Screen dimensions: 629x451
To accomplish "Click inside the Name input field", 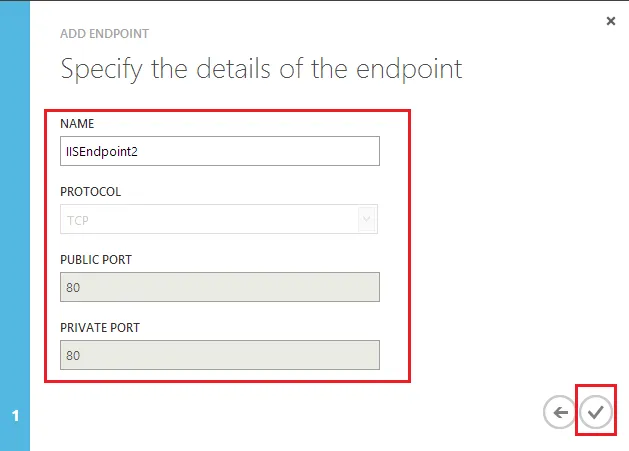I will click(x=220, y=151).
